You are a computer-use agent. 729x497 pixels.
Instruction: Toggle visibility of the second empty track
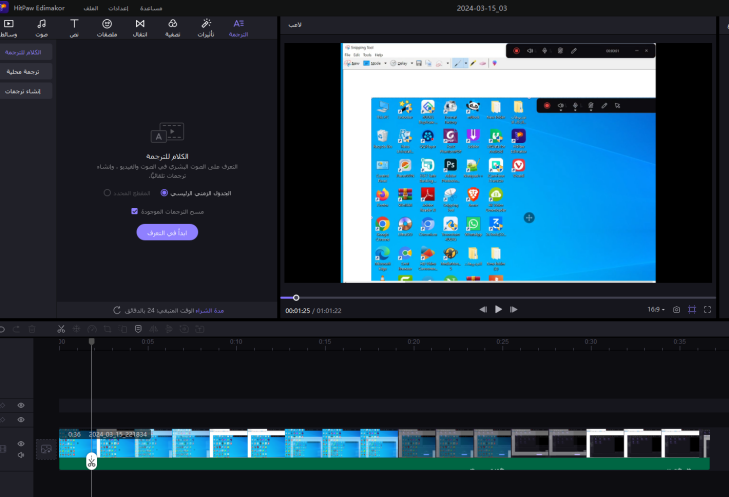(x=21, y=420)
